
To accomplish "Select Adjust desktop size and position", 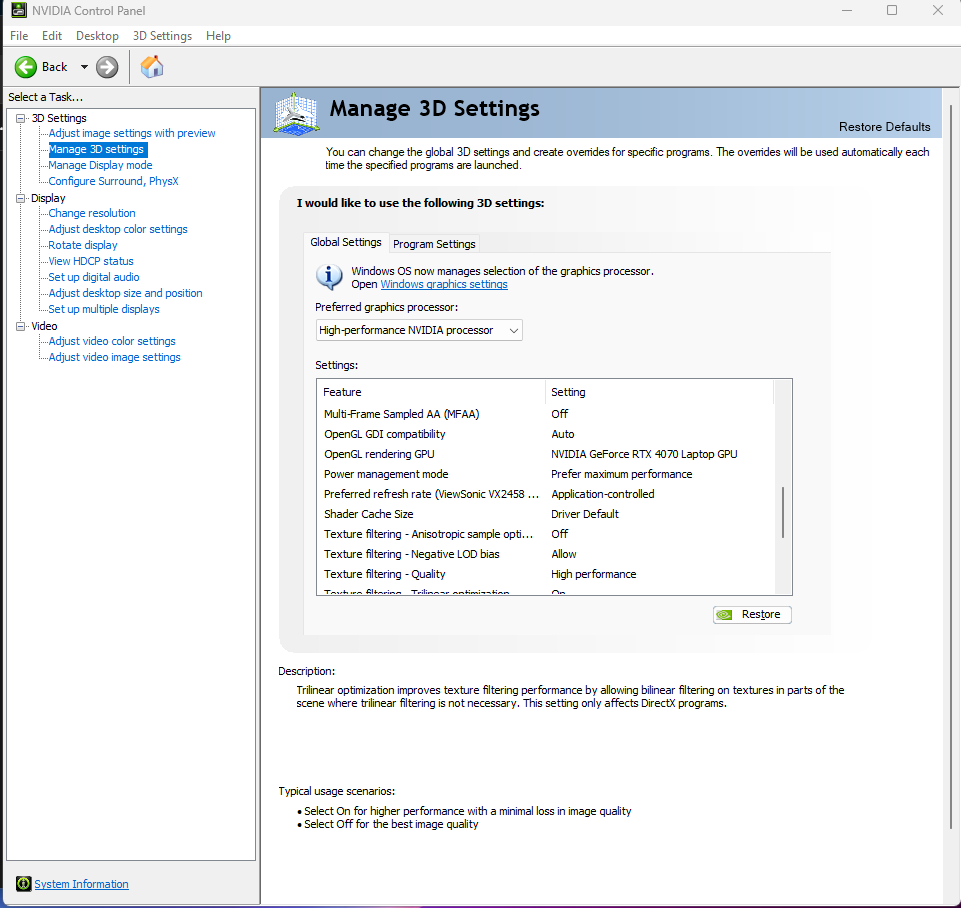I will 125,293.
